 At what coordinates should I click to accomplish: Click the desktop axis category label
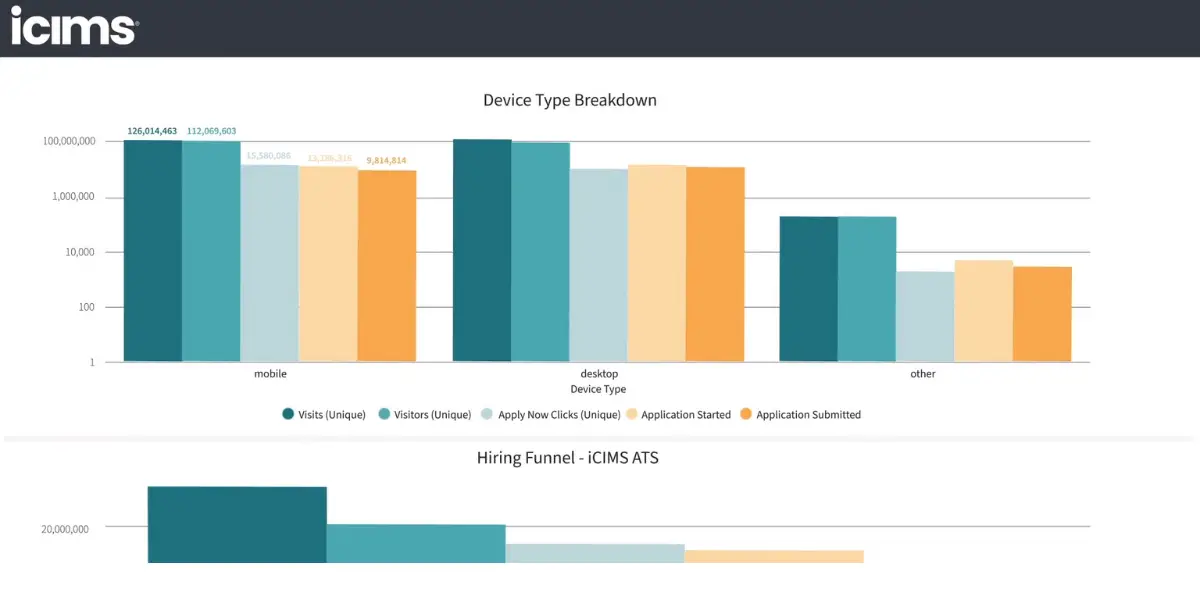(x=598, y=374)
